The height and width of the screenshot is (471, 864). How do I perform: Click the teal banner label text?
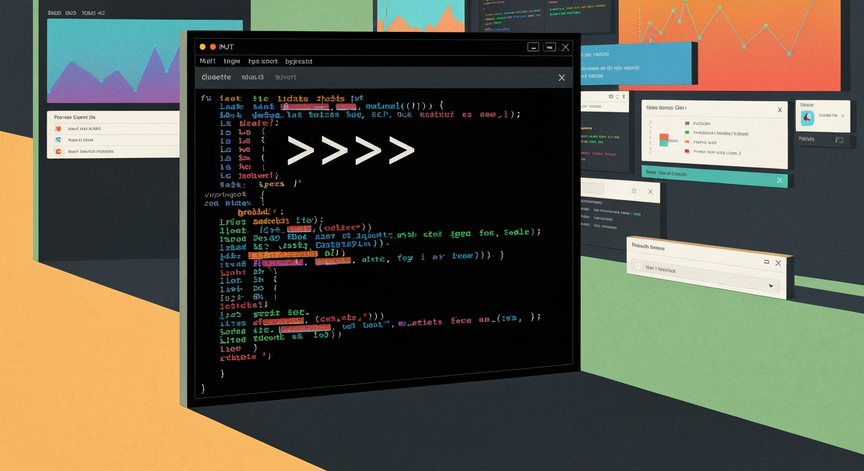(666, 174)
